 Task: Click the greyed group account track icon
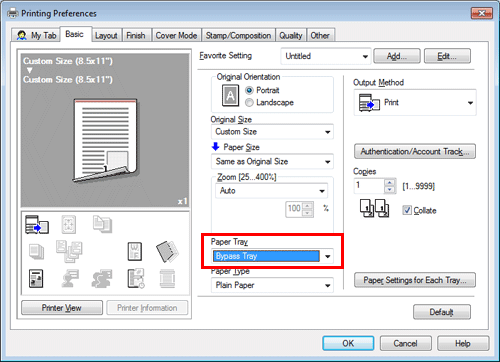(x=102, y=279)
